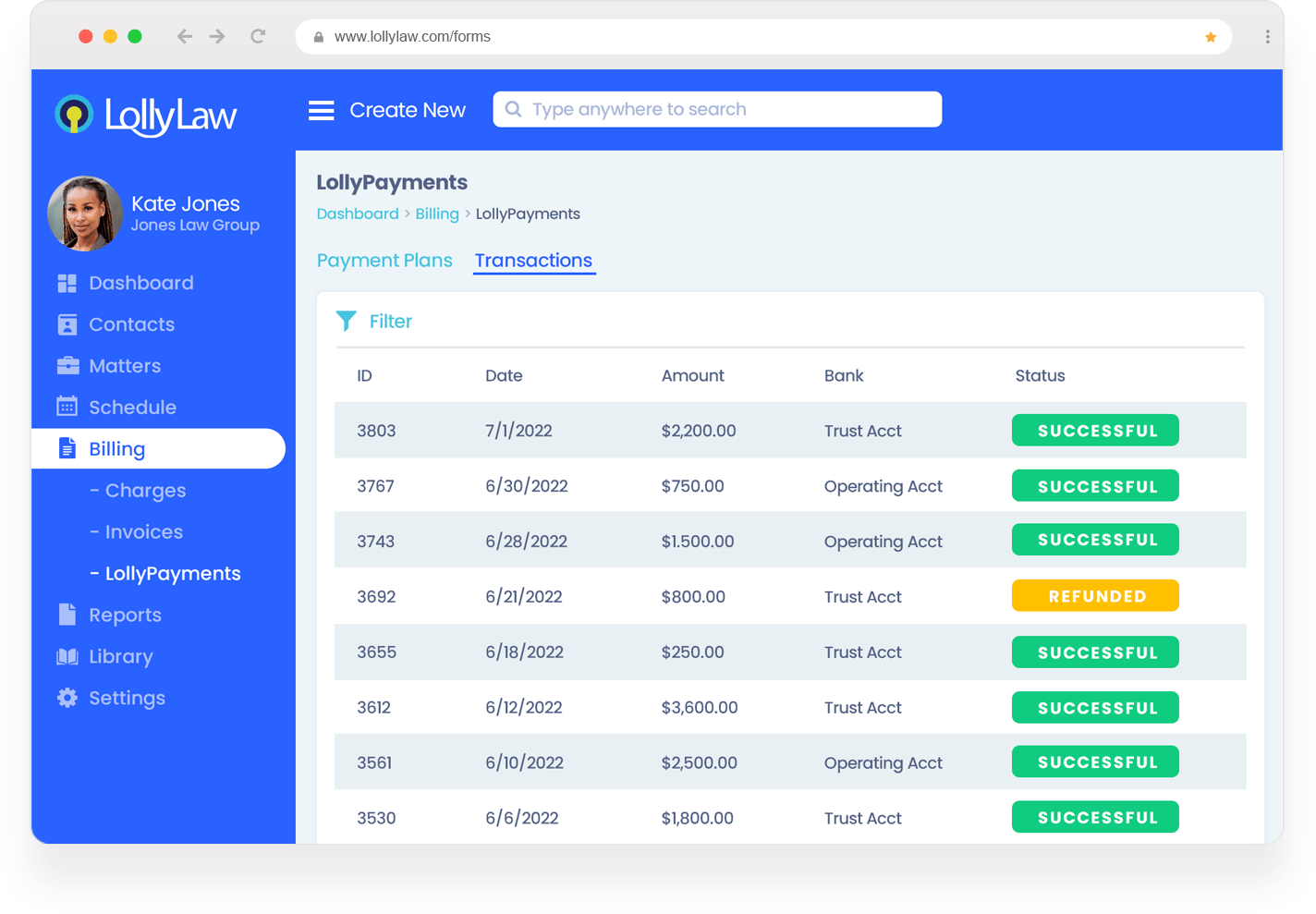Image resolution: width=1316 pixels, height=914 pixels.
Task: Click SUCCESSFUL status for transaction 3561
Action: click(x=1095, y=762)
